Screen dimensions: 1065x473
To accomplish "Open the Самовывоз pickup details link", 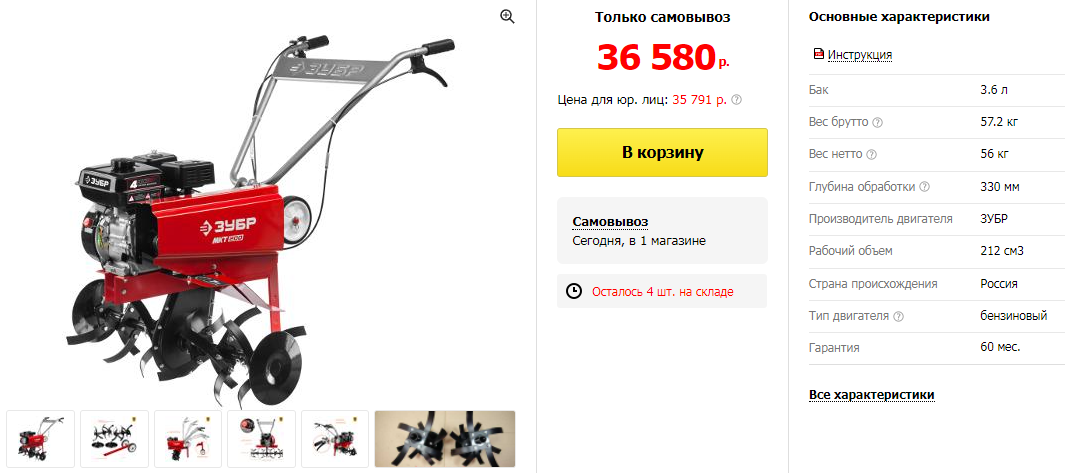I will pyautogui.click(x=610, y=222).
